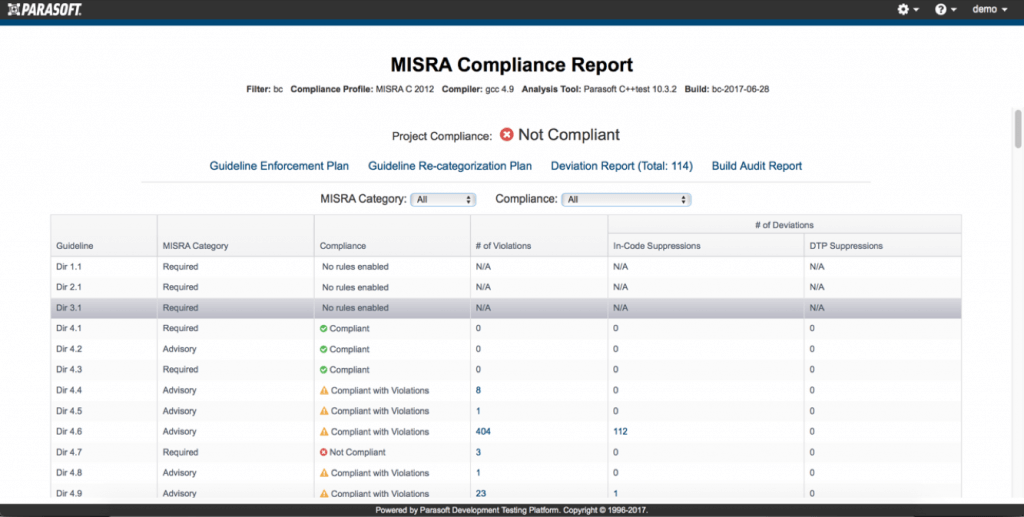Click green Compliant check icon for Dir 4.1

click(324, 329)
